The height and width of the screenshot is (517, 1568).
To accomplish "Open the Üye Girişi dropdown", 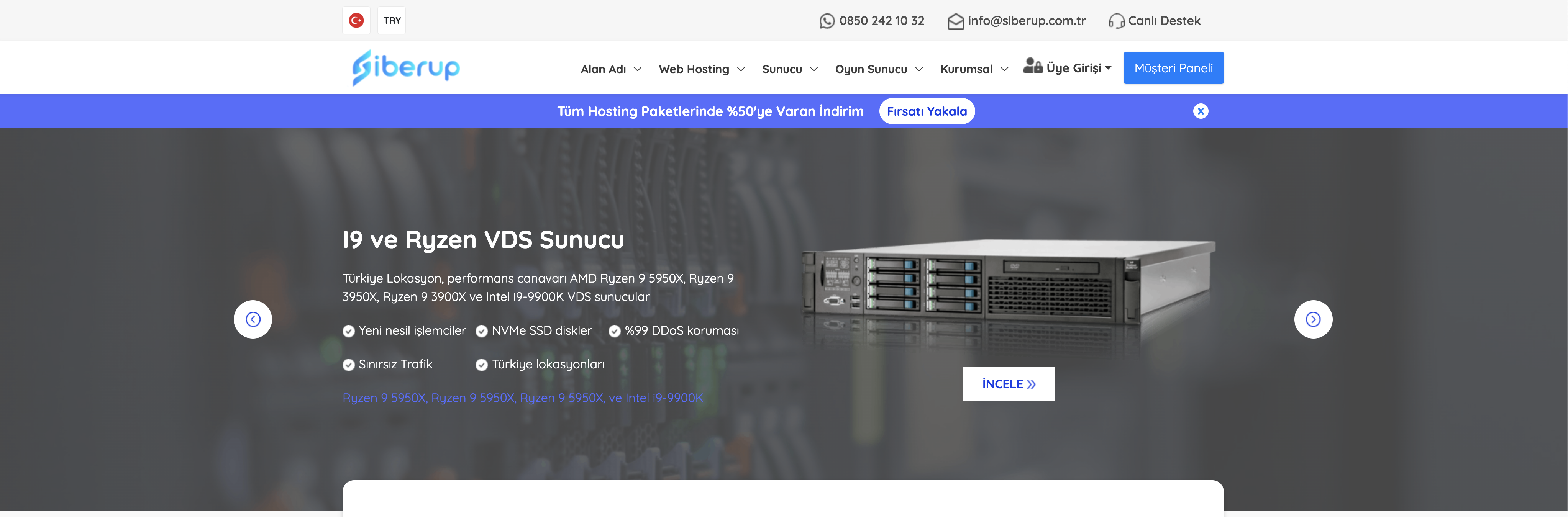I will (1079, 68).
